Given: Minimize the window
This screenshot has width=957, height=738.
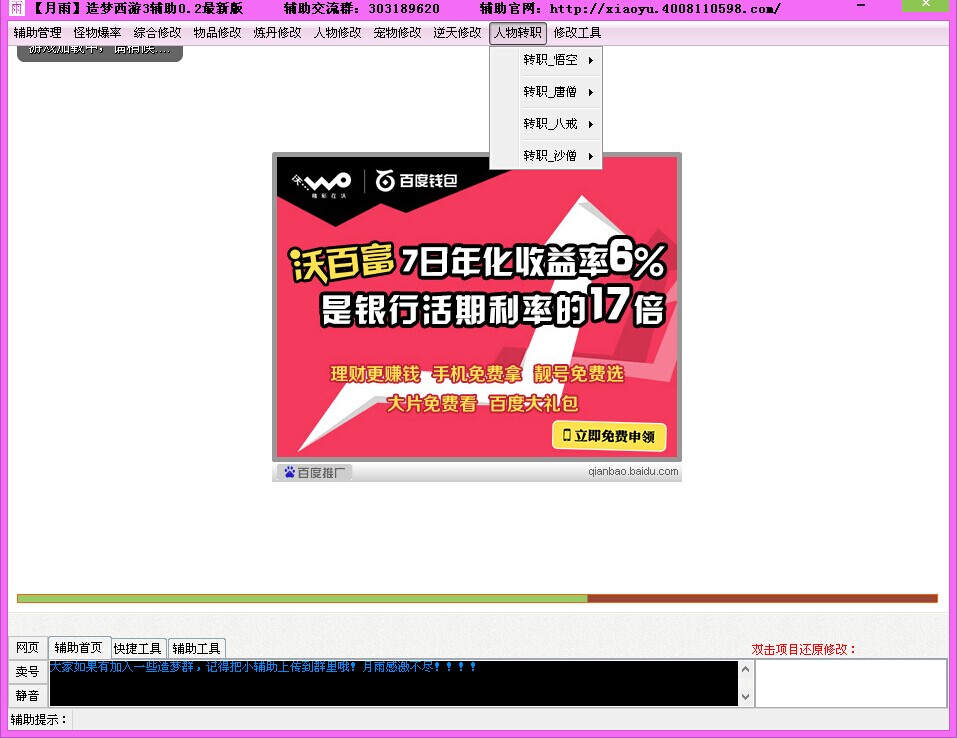Looking at the screenshot, I should (861, 5).
